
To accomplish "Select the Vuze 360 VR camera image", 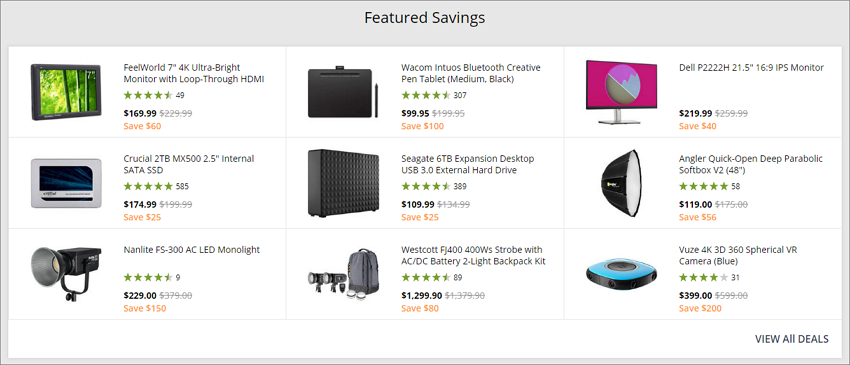I will [621, 274].
